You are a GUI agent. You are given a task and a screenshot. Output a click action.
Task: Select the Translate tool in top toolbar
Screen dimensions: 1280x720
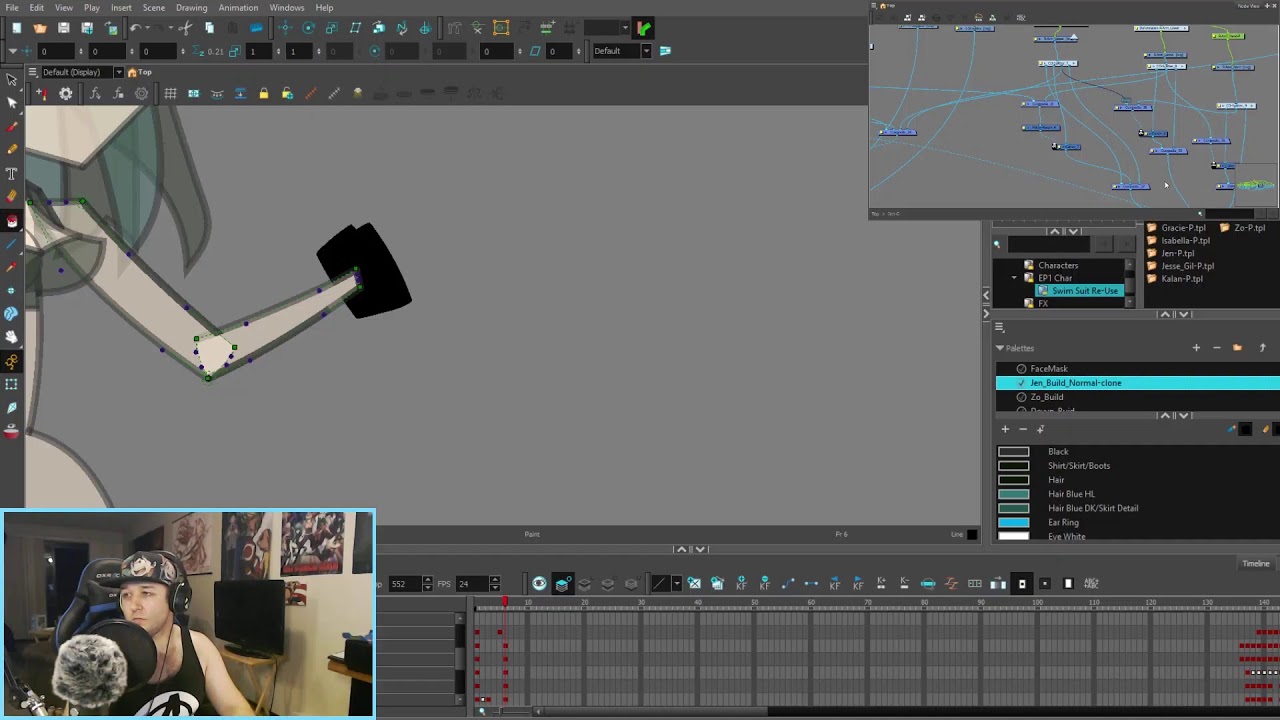[x=285, y=28]
